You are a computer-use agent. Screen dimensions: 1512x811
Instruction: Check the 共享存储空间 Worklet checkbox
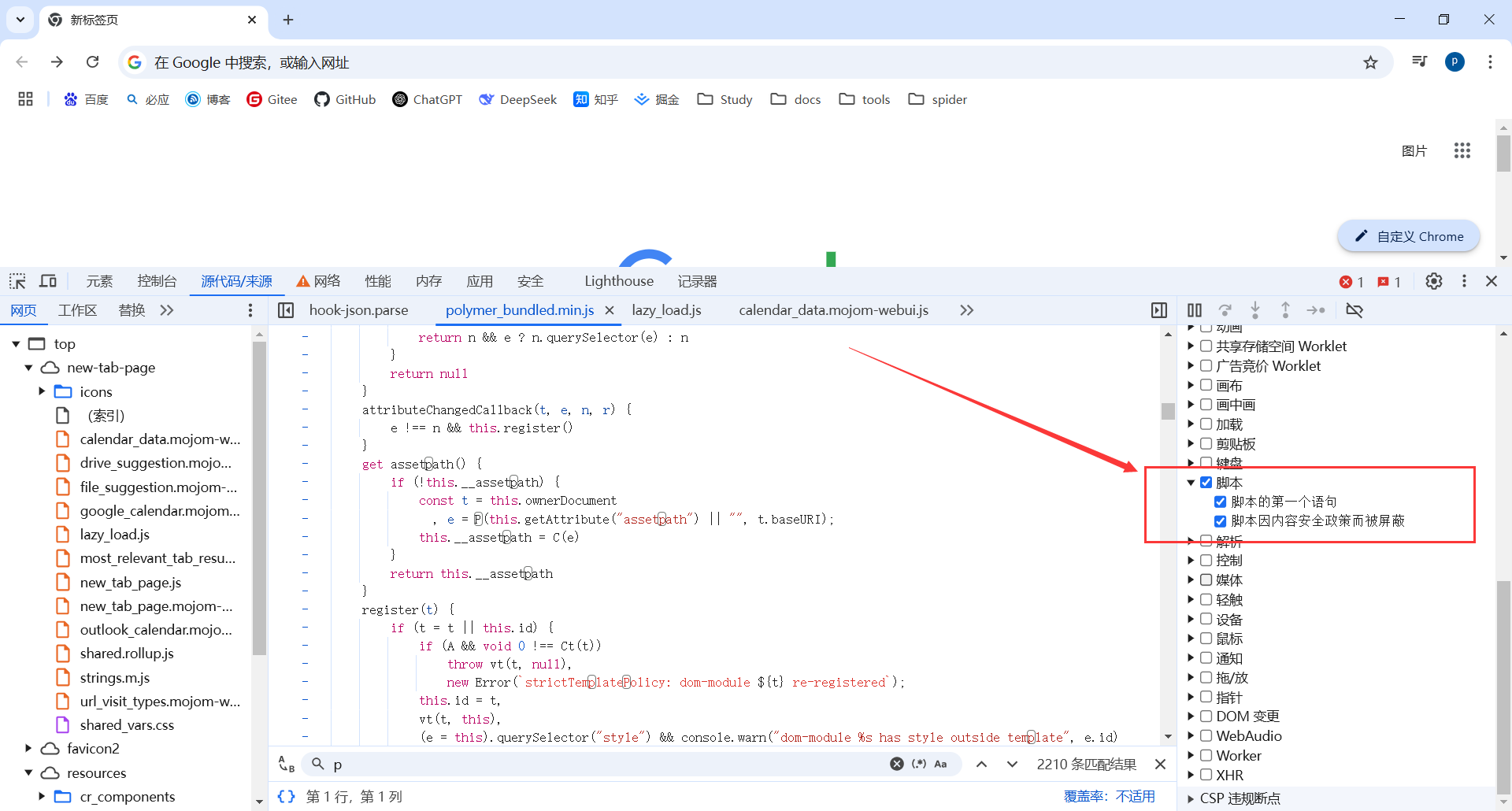click(x=1206, y=346)
